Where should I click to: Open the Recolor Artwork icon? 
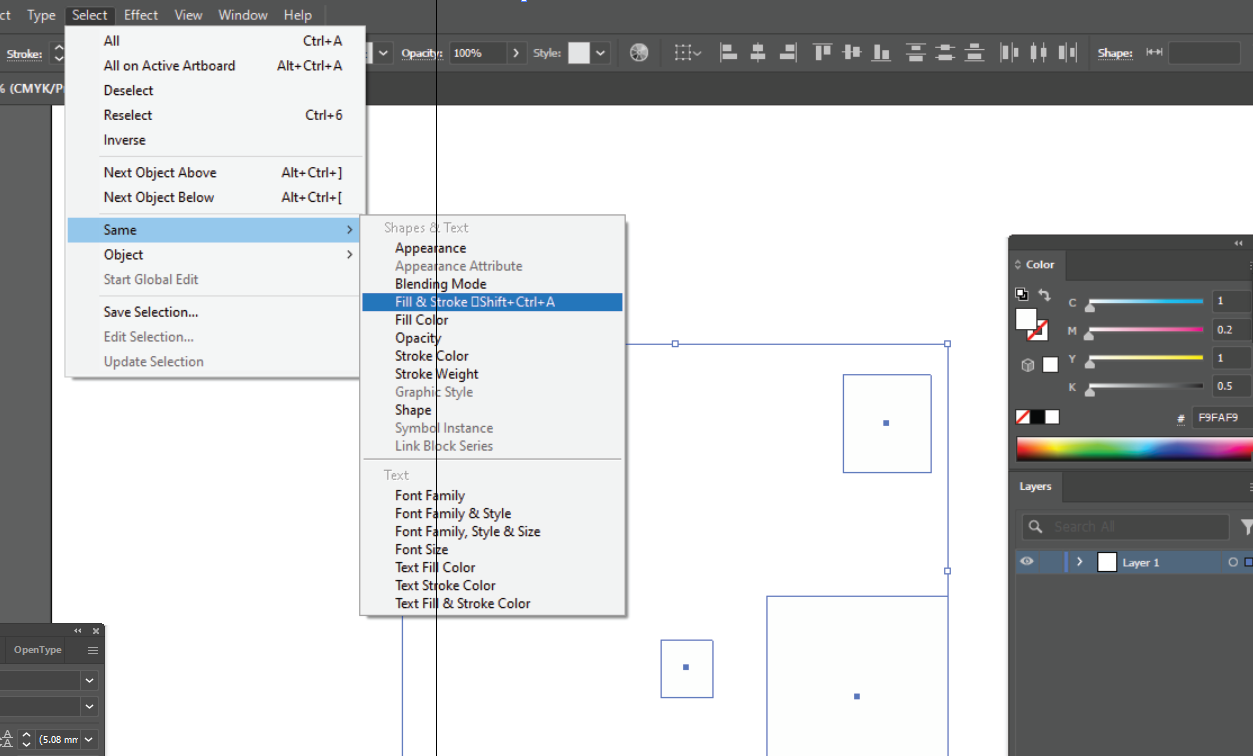pos(639,53)
